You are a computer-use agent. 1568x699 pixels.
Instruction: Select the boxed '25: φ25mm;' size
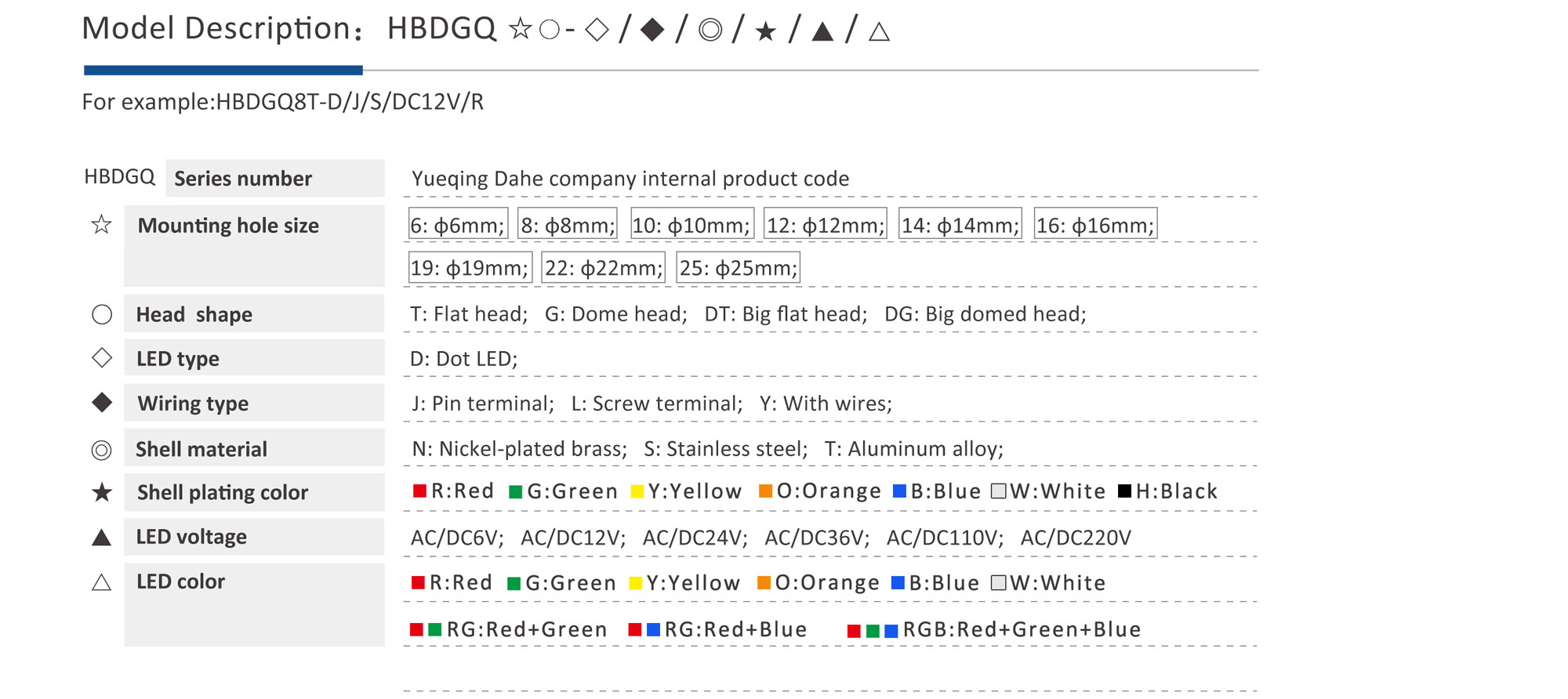[739, 267]
